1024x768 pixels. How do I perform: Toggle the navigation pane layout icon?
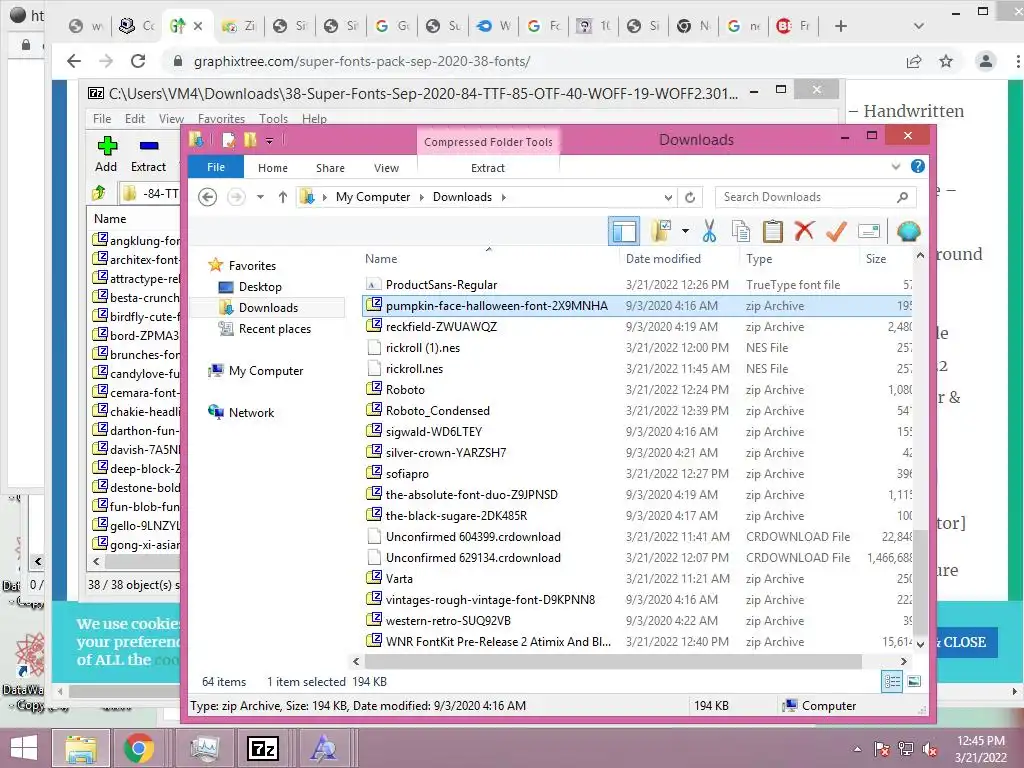tap(624, 231)
